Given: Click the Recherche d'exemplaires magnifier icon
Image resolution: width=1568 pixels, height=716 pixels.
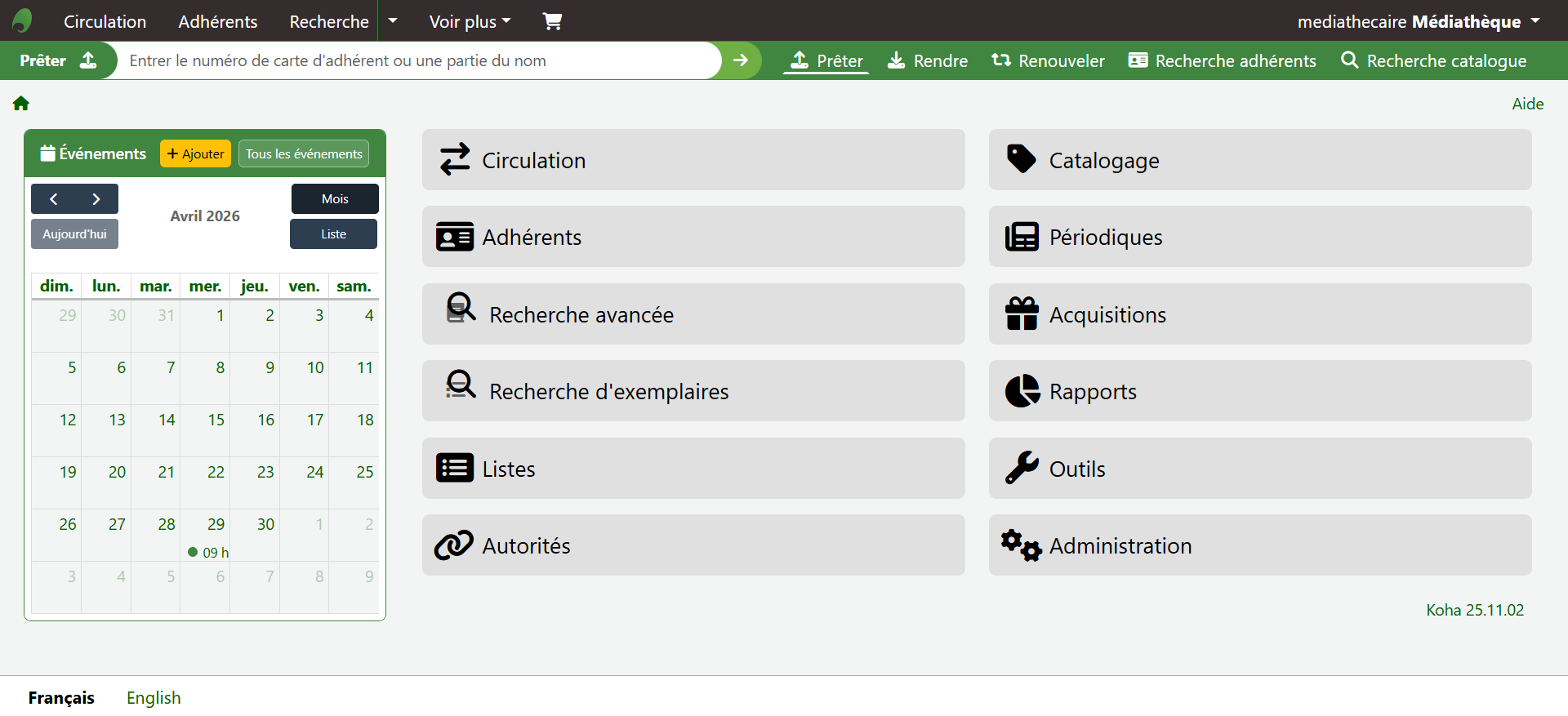Looking at the screenshot, I should pyautogui.click(x=461, y=385).
